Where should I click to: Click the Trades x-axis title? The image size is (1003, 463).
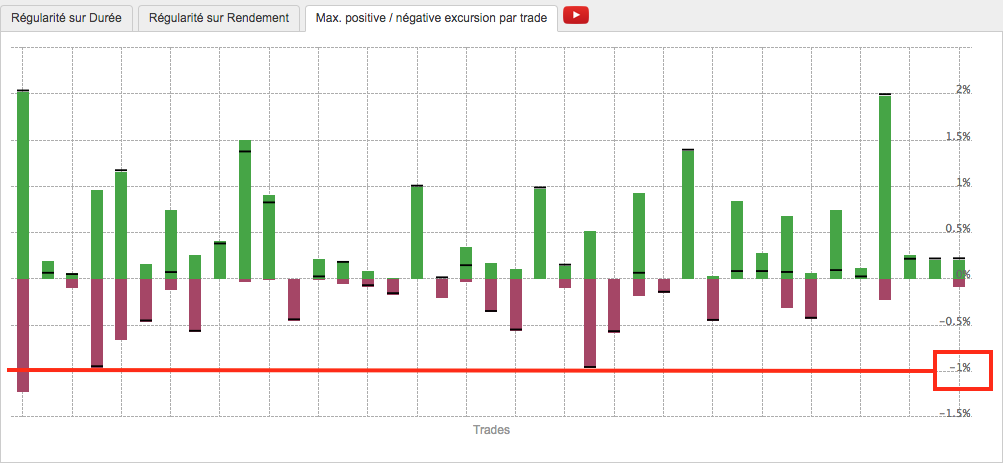tap(491, 430)
